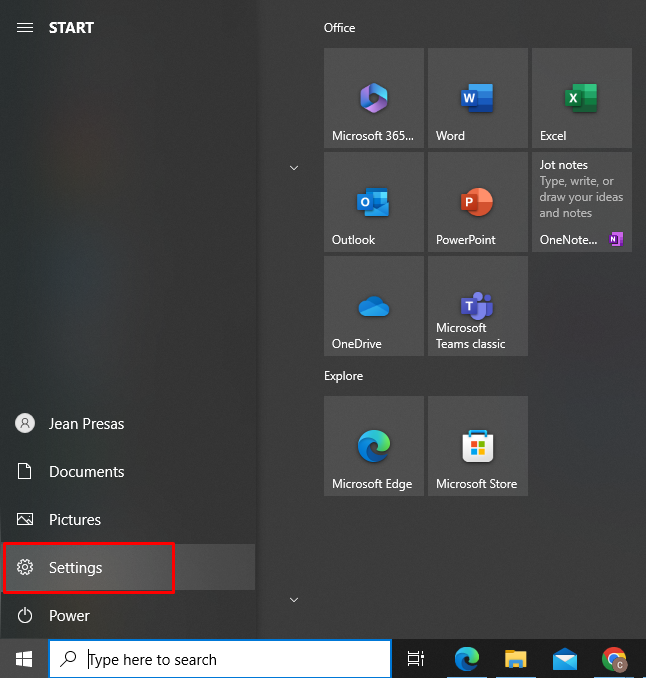The height and width of the screenshot is (678, 646).
Task: Open the OneNote Jot notes tile
Action: (x=582, y=202)
